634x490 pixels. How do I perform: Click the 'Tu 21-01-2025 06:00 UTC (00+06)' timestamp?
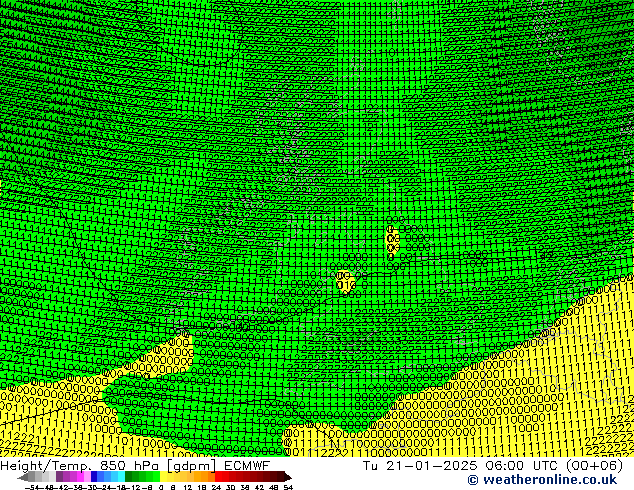pos(493,466)
